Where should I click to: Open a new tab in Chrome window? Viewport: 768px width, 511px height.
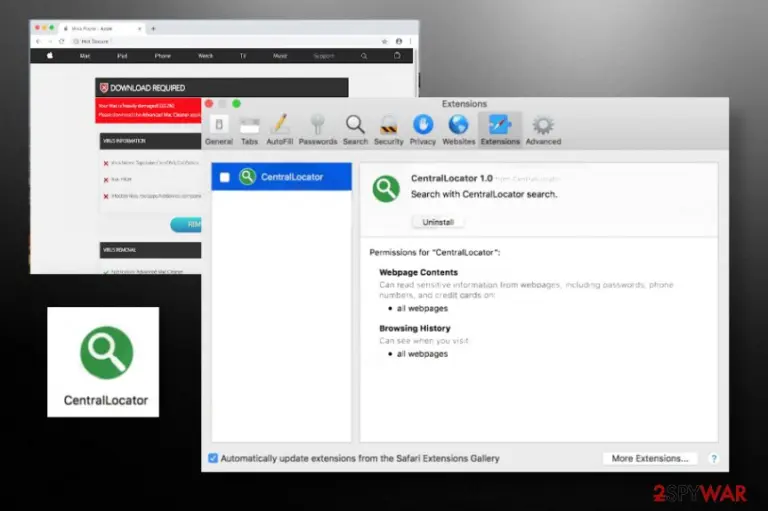point(153,28)
